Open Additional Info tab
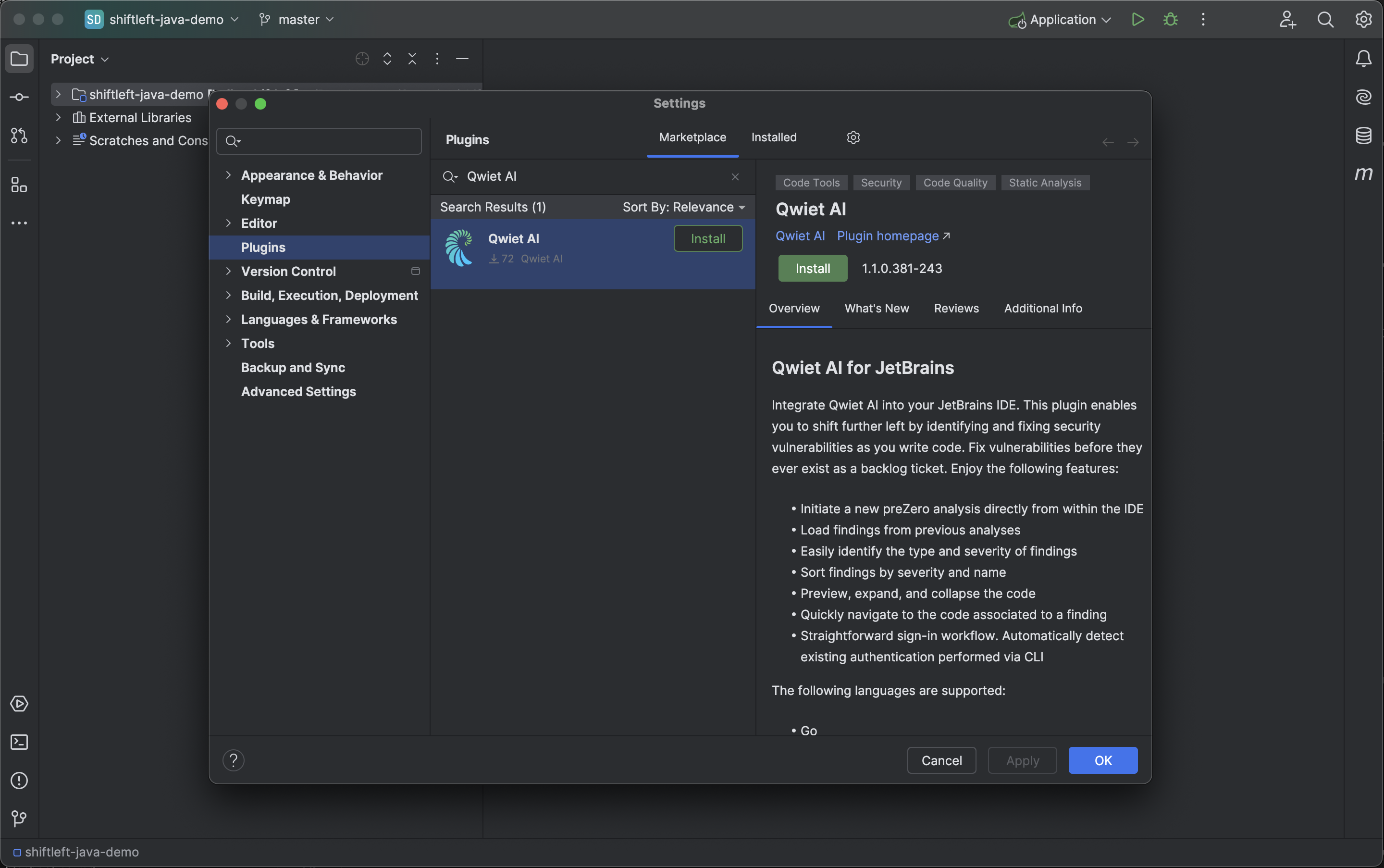Viewport: 1384px width, 868px height. point(1043,308)
